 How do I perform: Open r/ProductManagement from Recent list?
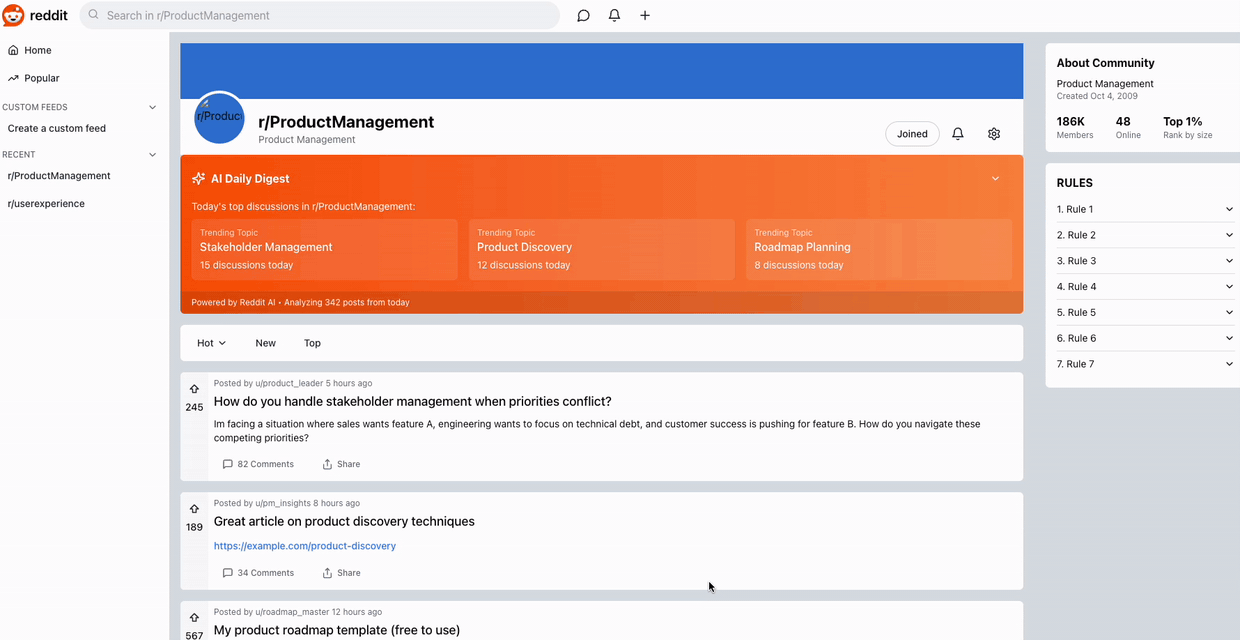(59, 176)
